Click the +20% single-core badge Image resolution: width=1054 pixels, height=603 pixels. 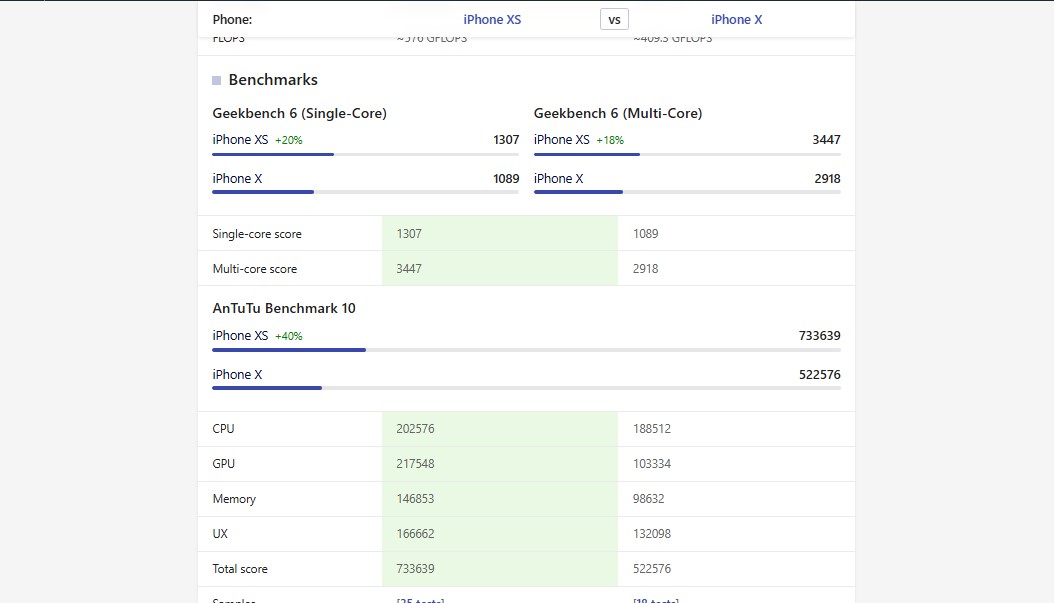pyautogui.click(x=288, y=140)
